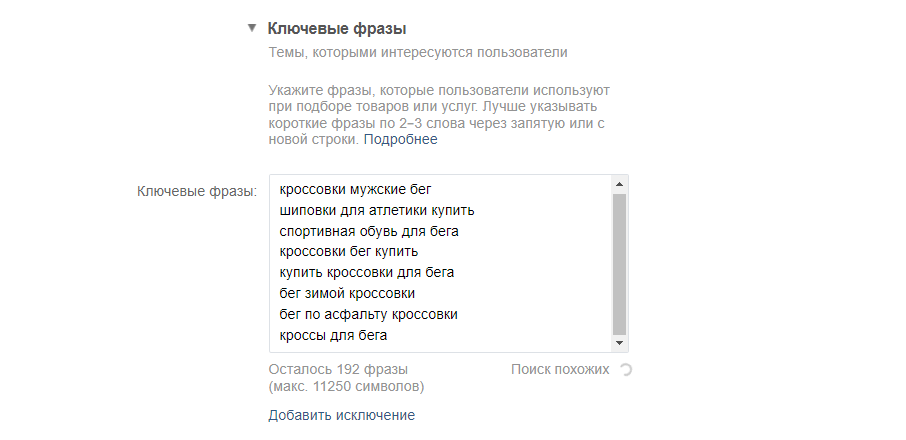The image size is (906, 440).
Task: Click the 'Осталось 192 фразы' counter text
Action: 335,369
